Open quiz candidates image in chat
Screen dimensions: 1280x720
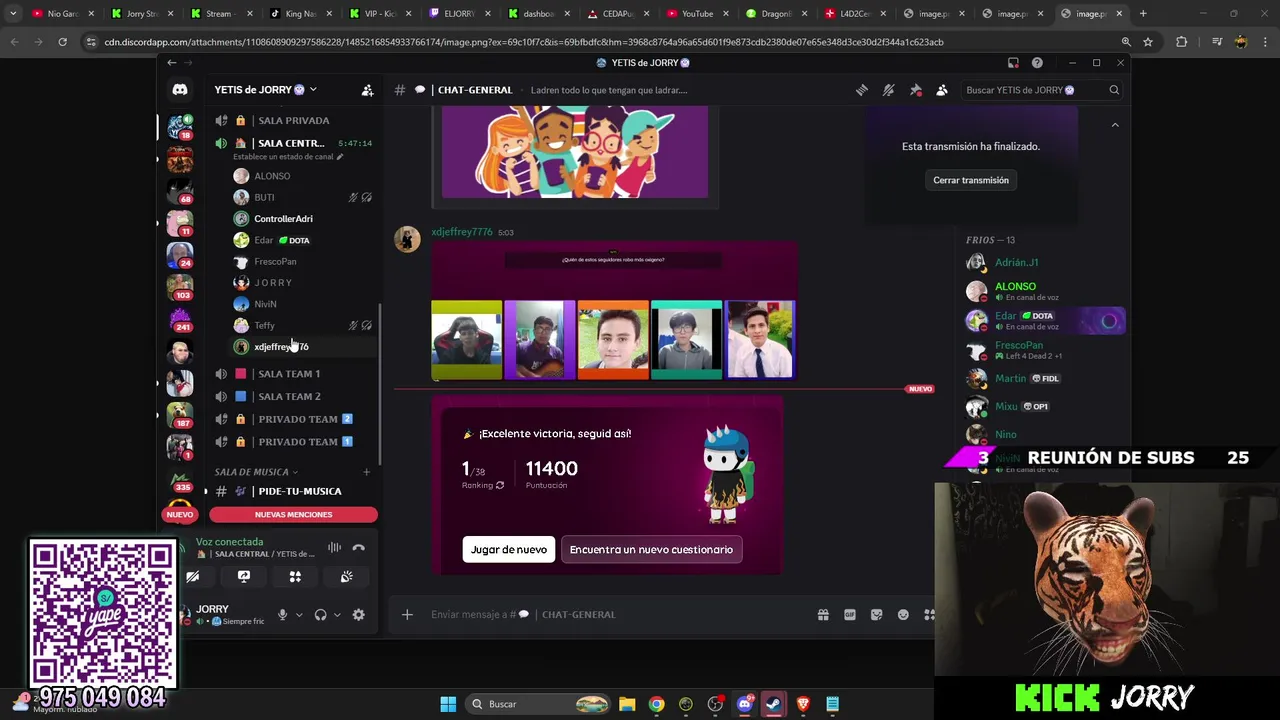coord(614,311)
